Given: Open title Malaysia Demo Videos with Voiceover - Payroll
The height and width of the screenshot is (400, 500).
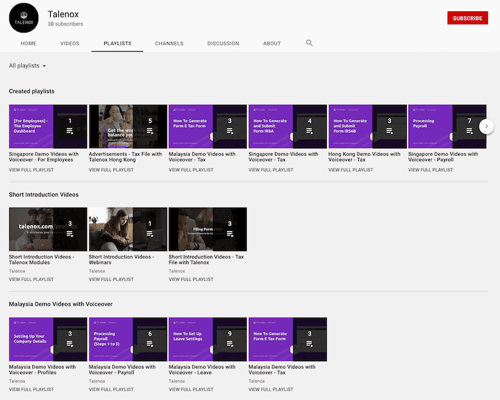Looking at the screenshot, I should point(122,370).
